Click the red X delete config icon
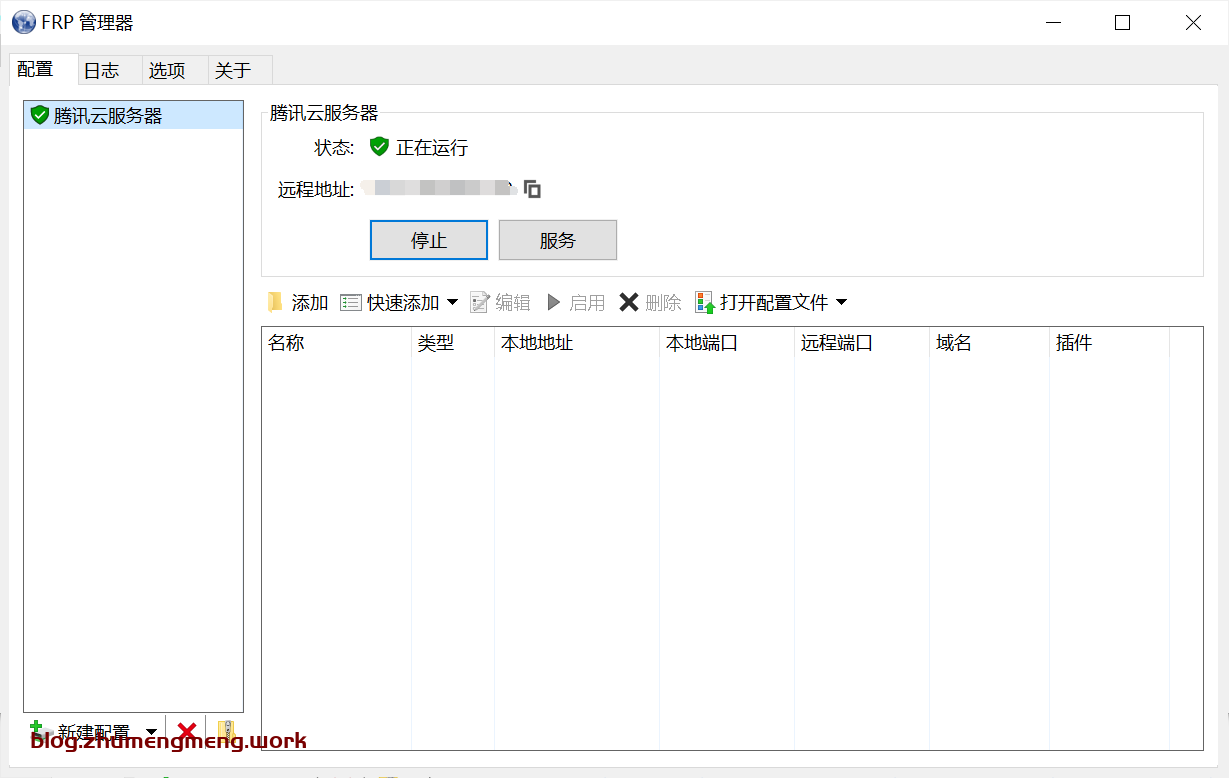Screen dimensions: 1229x778 click(187, 731)
